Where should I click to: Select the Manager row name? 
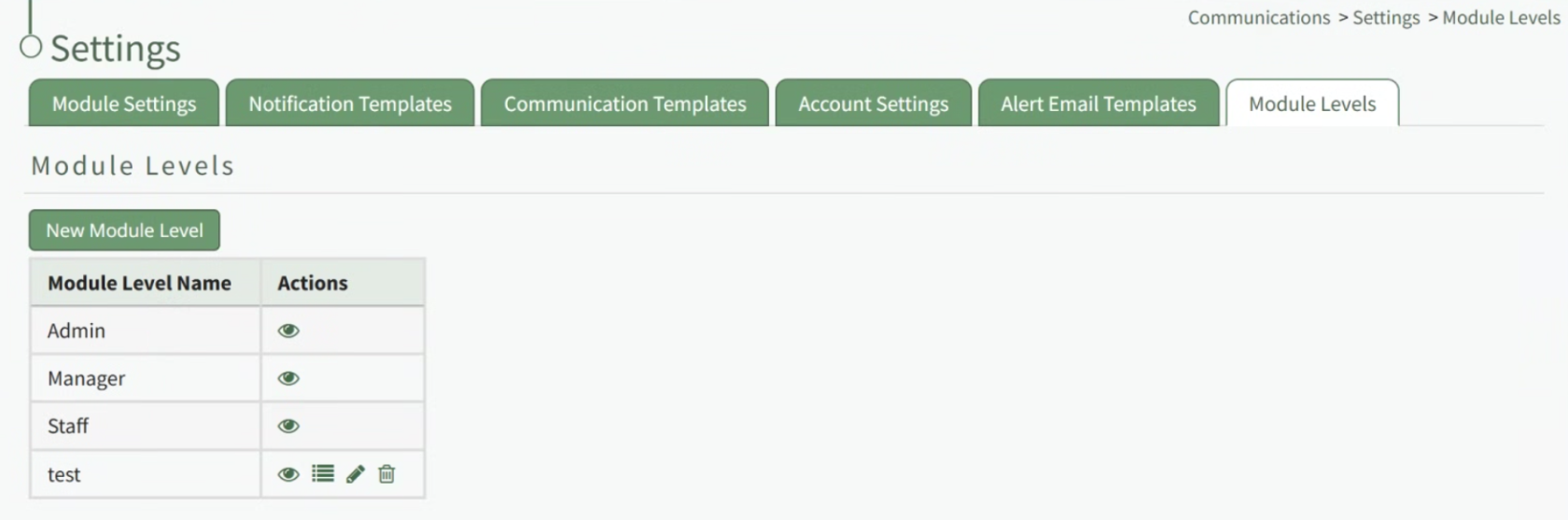pos(86,378)
